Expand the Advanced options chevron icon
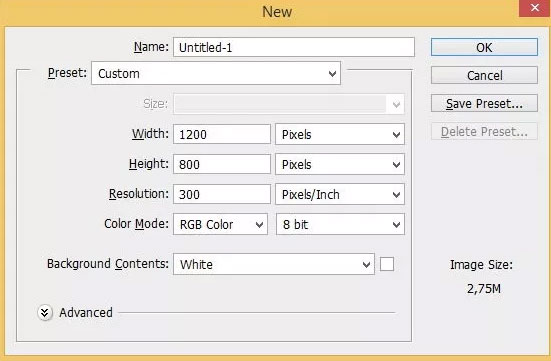The image size is (551, 361). click(45, 312)
